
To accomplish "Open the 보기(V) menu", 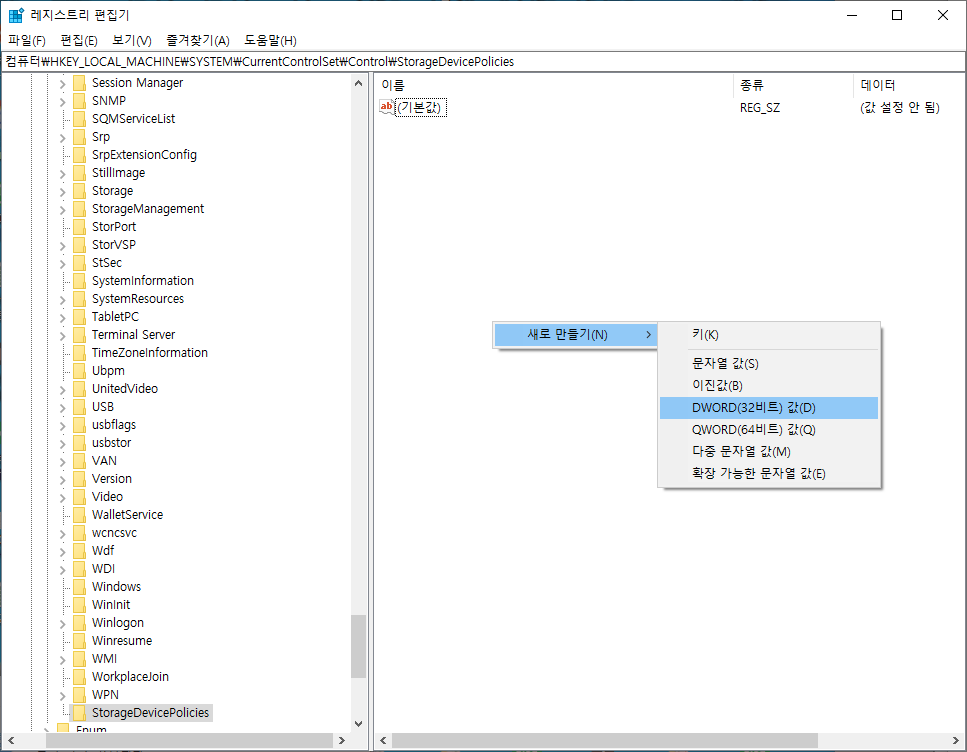I will pos(132,41).
